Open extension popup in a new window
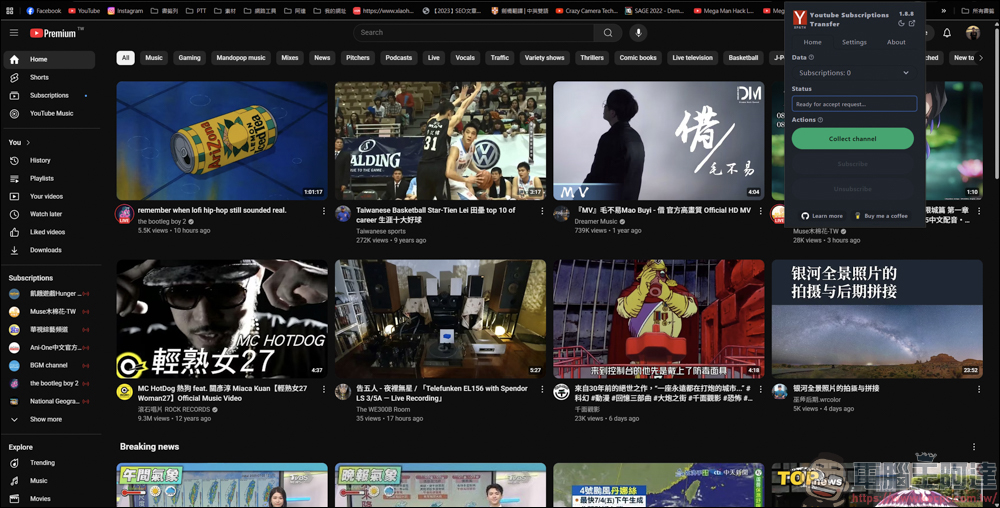 click(x=911, y=23)
